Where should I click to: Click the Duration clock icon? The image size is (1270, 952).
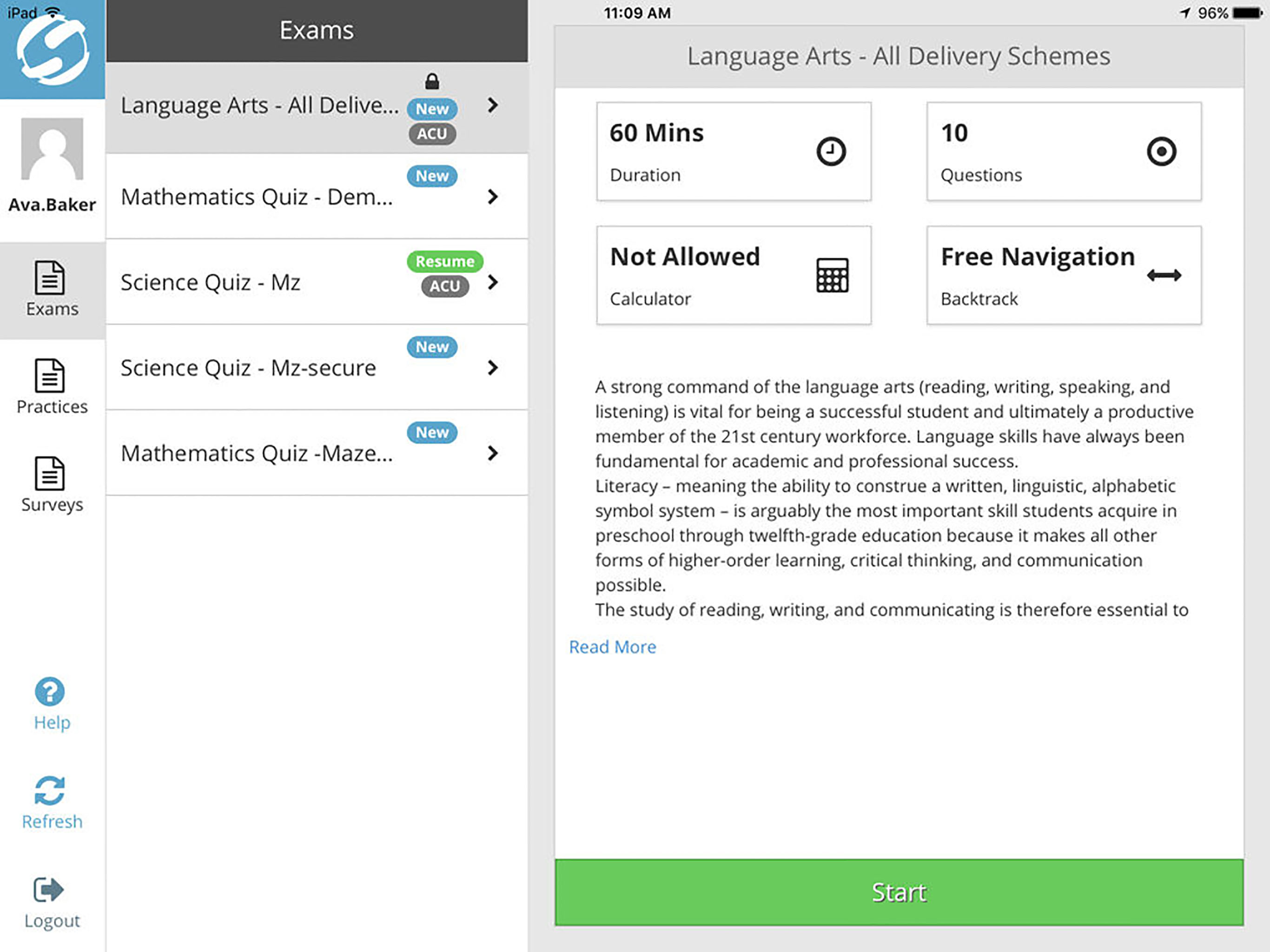tap(831, 152)
